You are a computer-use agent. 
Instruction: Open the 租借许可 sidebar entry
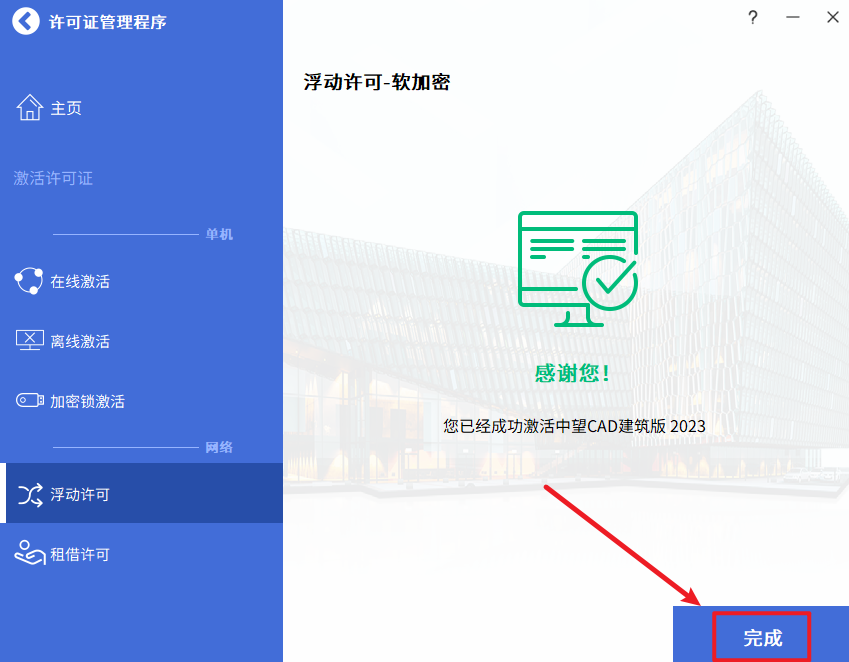pos(80,554)
